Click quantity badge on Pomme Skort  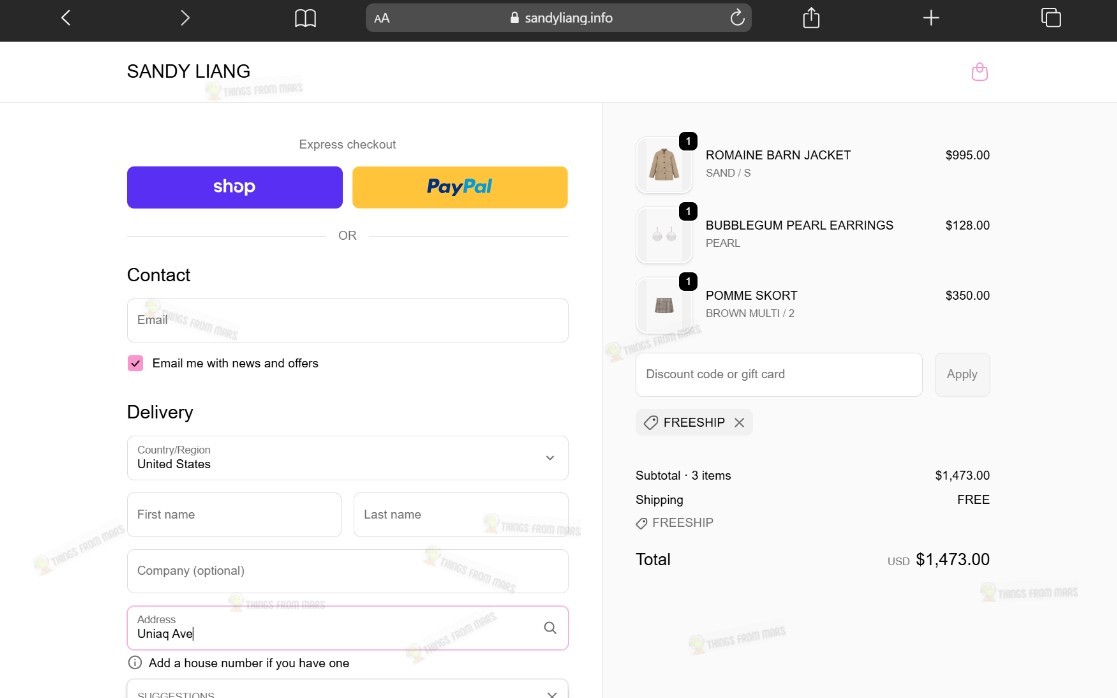[688, 281]
